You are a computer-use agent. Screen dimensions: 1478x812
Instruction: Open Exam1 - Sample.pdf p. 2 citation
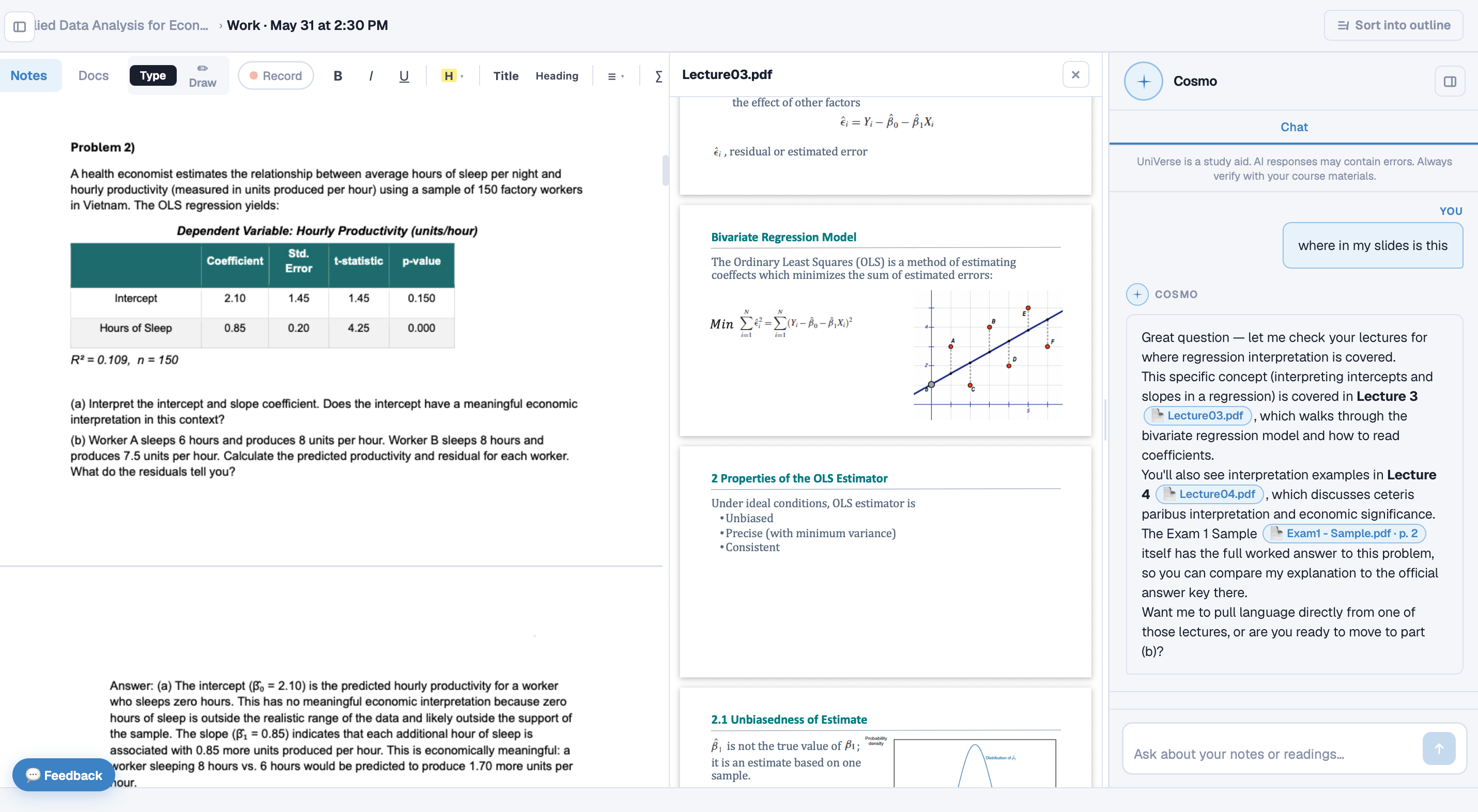[1344, 533]
